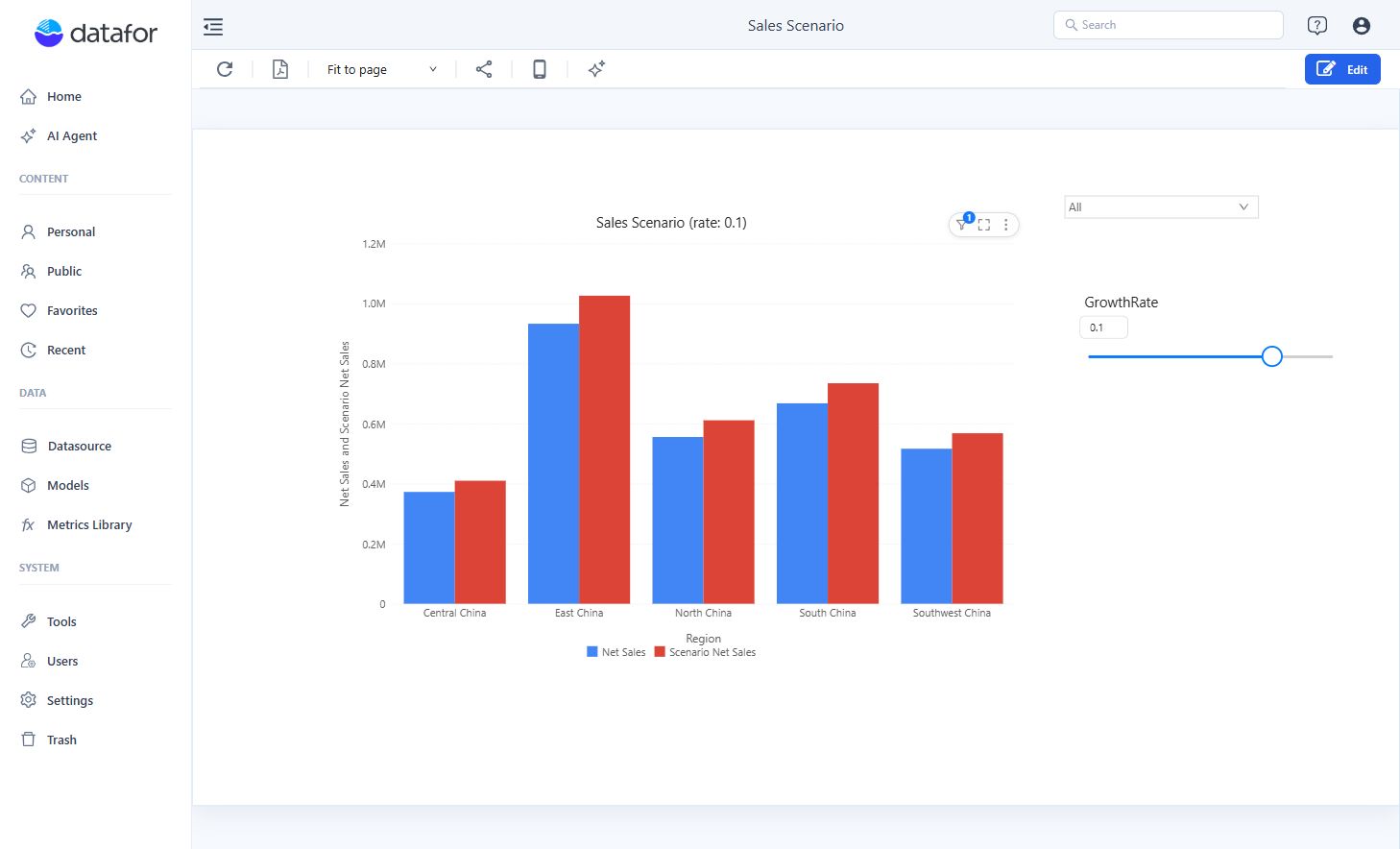Click the North China blue bar
The image size is (1400, 849).
pyautogui.click(x=678, y=521)
